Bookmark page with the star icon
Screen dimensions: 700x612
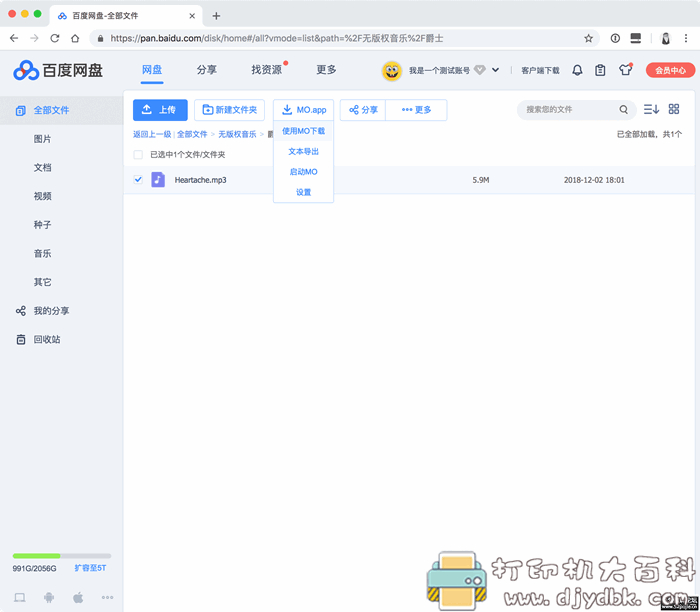click(x=588, y=38)
